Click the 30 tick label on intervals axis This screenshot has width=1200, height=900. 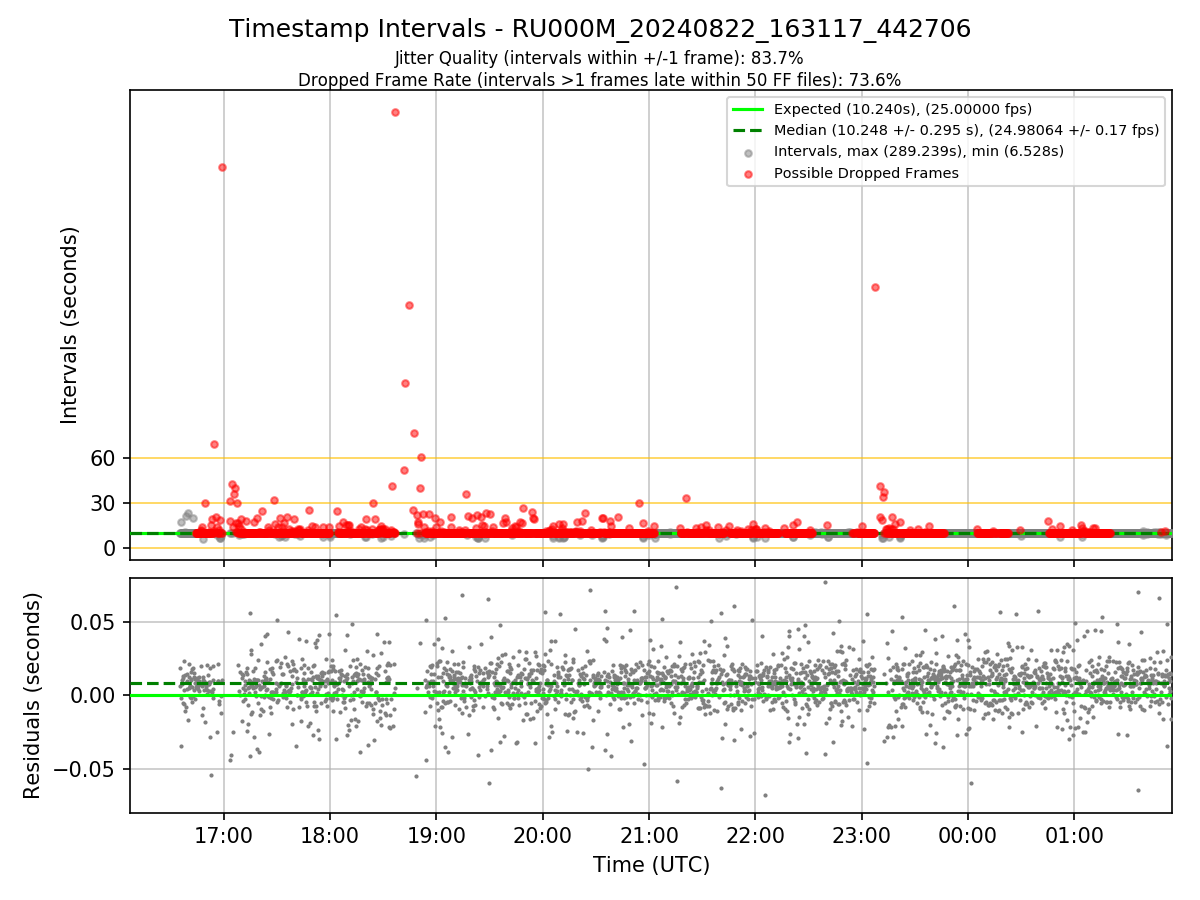point(105,503)
